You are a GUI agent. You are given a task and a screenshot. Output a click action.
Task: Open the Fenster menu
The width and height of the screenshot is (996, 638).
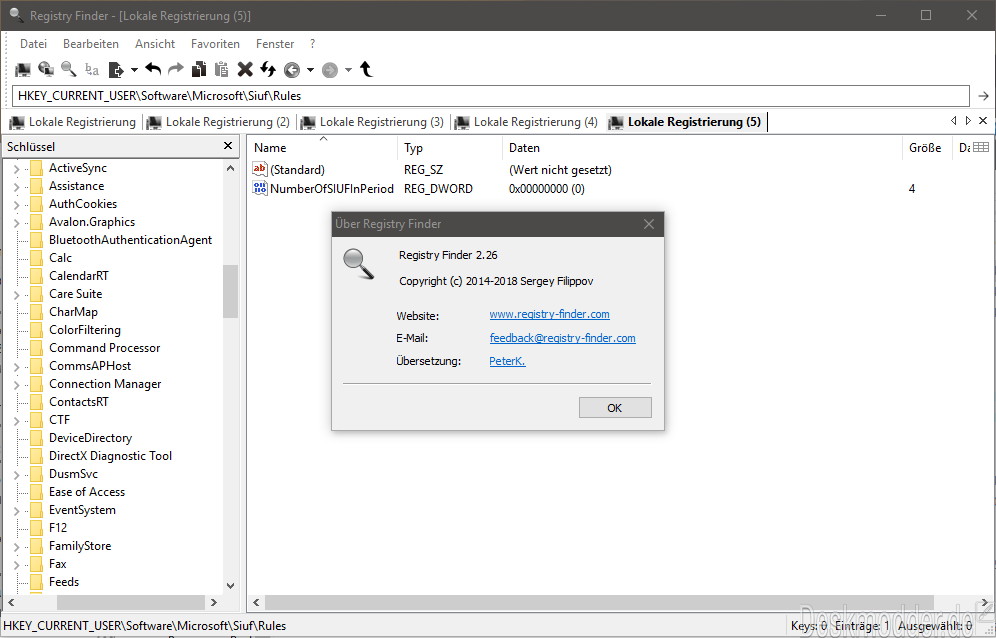pos(275,44)
